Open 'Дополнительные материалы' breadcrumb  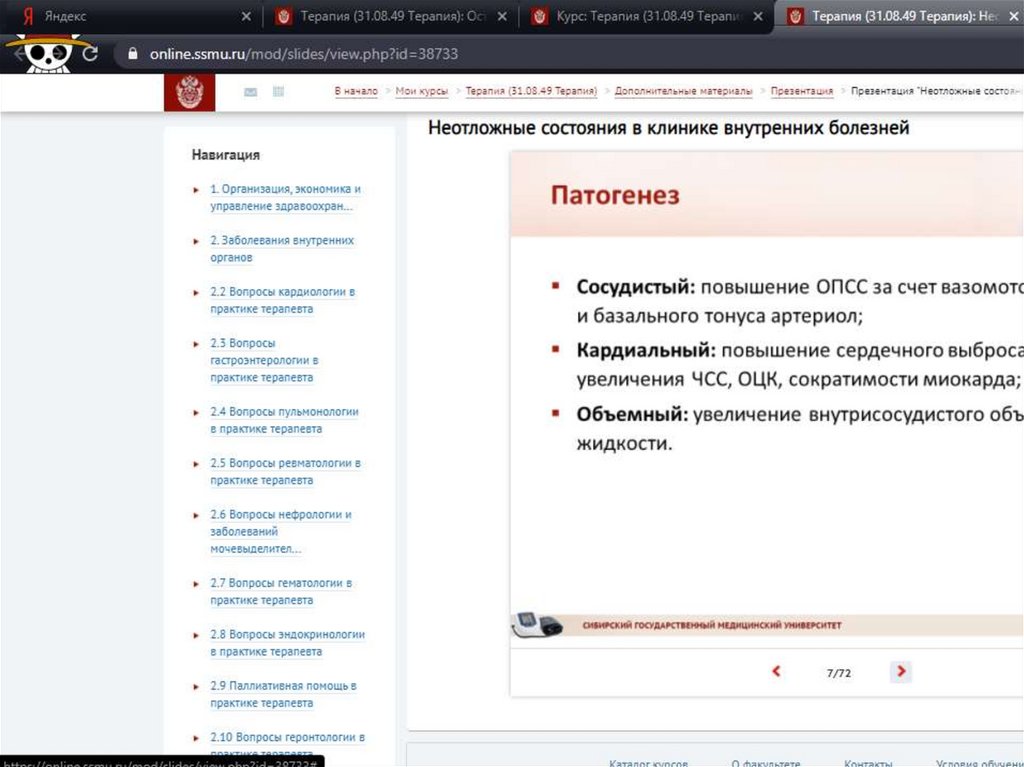(683, 91)
